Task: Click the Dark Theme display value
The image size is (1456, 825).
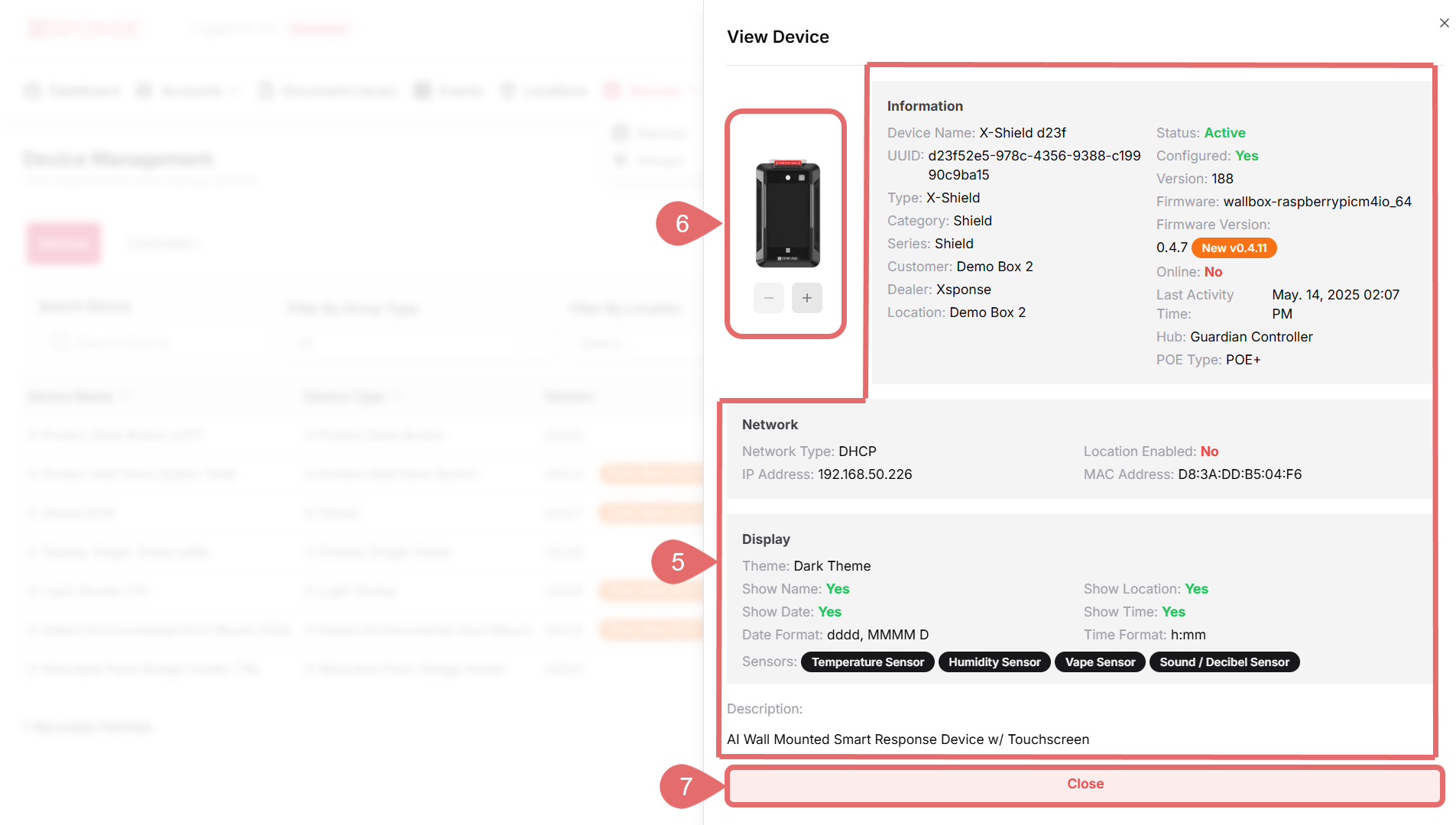Action: click(x=832, y=566)
